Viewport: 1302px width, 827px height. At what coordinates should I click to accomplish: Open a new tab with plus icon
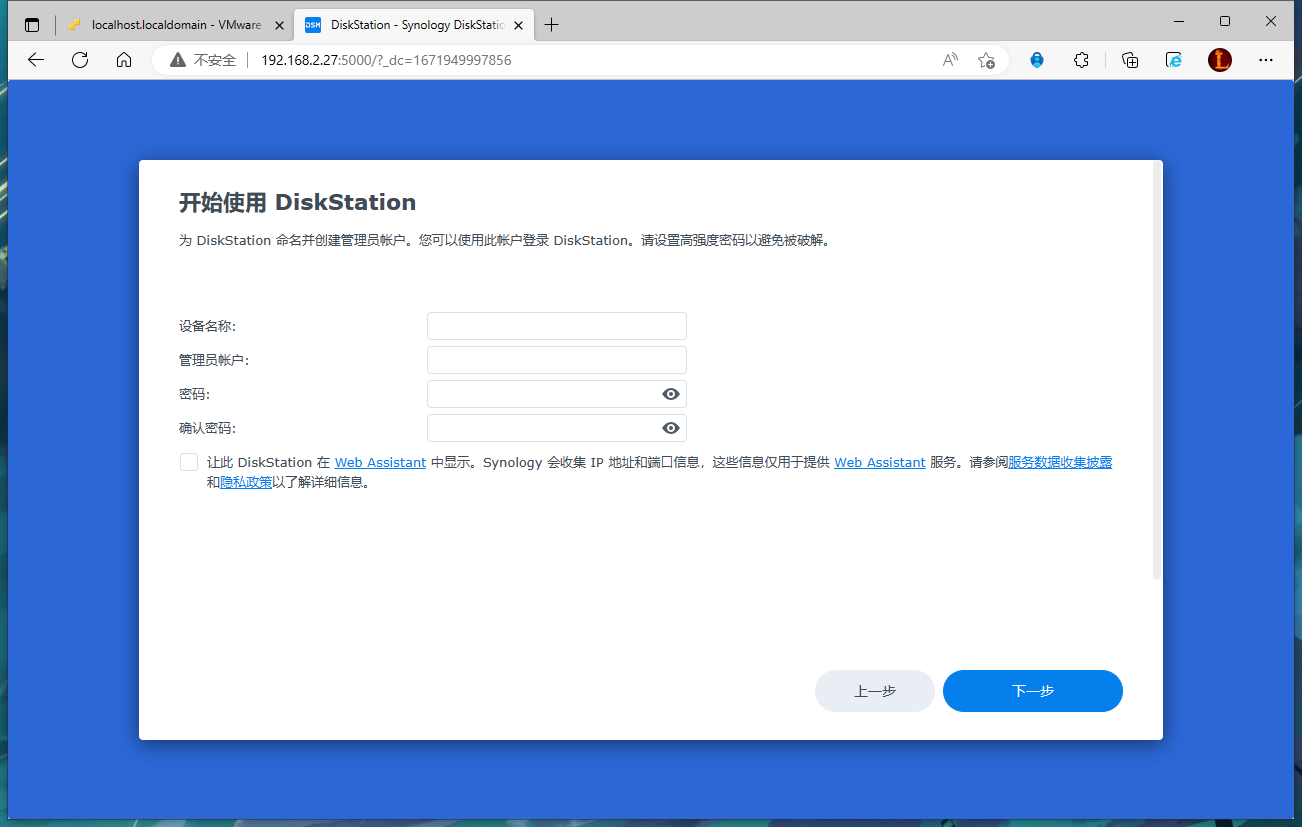[x=552, y=25]
